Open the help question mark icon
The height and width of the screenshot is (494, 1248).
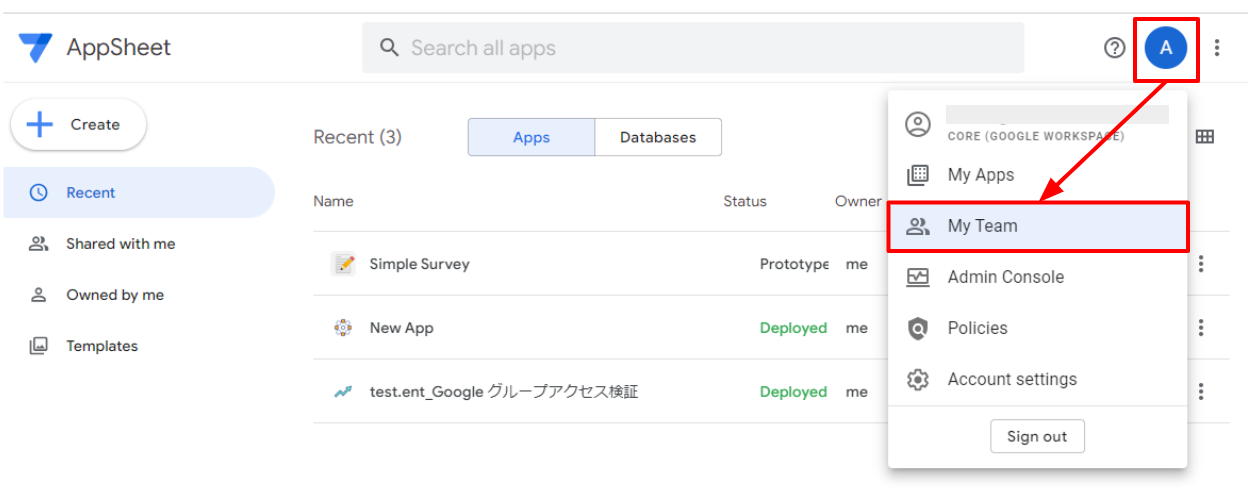click(1114, 47)
